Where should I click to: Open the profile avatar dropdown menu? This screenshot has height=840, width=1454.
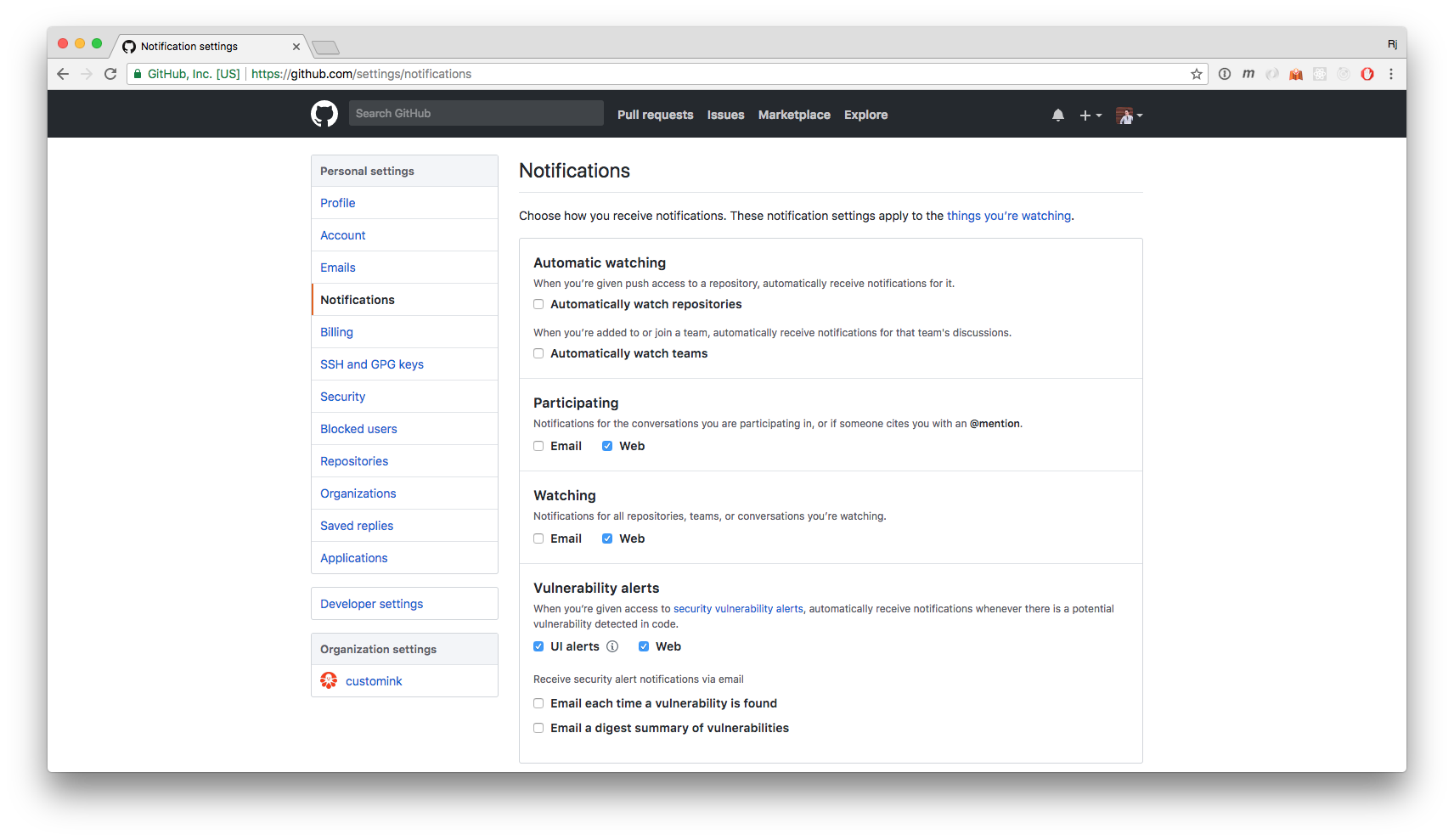pyautogui.click(x=1129, y=115)
